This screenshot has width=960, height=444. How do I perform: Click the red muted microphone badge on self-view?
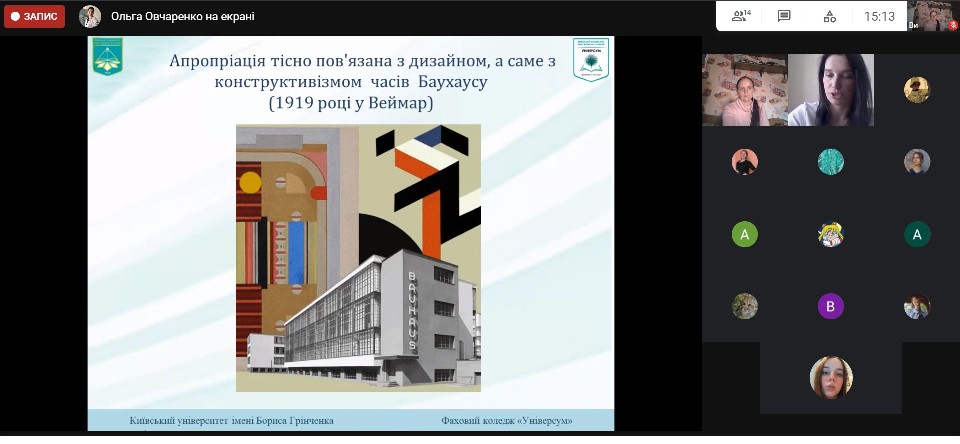953,26
